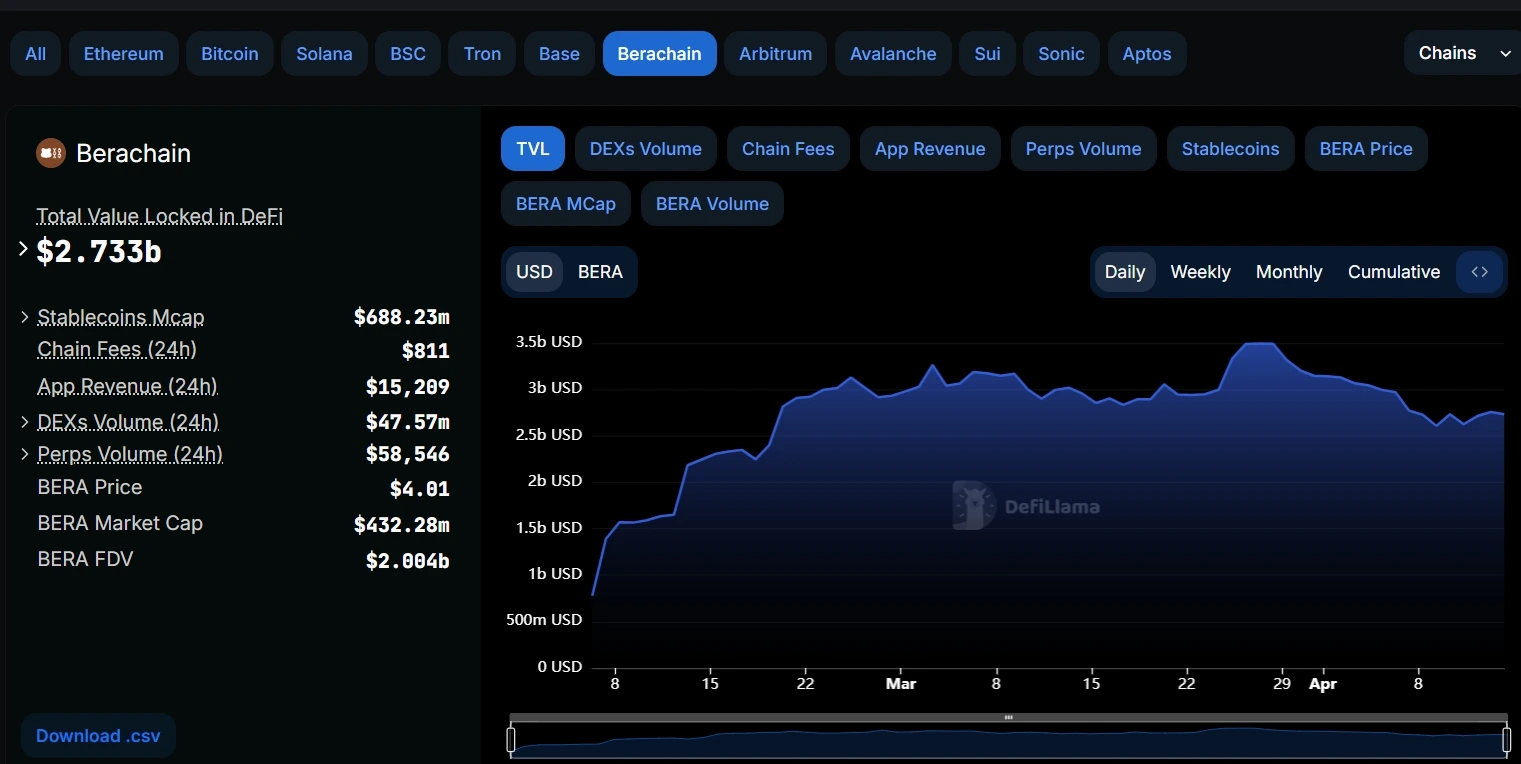The image size is (1521, 764).
Task: Open the Aptos chain page
Action: point(1147,54)
